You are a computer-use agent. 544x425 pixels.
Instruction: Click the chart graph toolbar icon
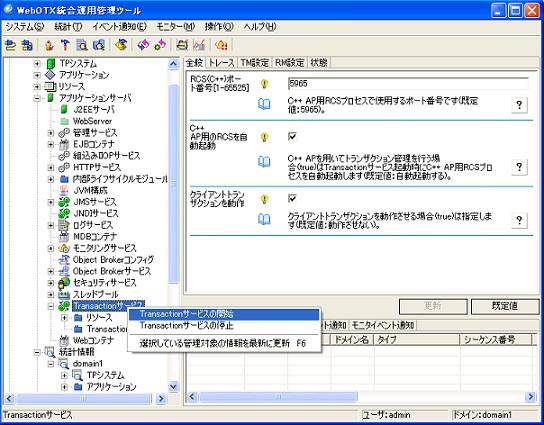pyautogui.click(x=199, y=45)
